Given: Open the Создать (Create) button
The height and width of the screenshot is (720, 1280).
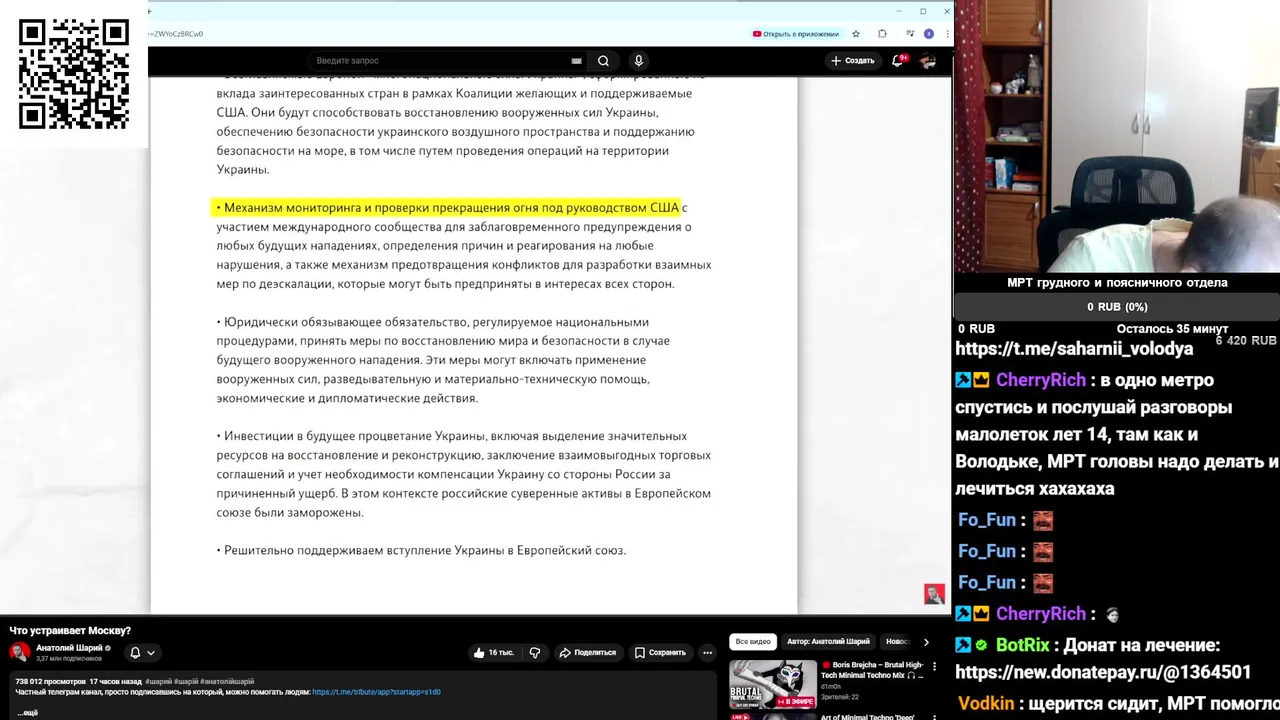Looking at the screenshot, I should point(852,61).
